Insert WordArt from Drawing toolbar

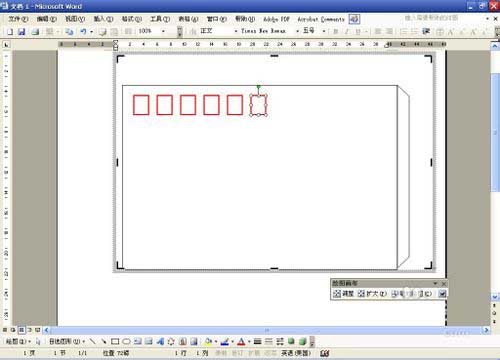pyautogui.click(x=160, y=341)
